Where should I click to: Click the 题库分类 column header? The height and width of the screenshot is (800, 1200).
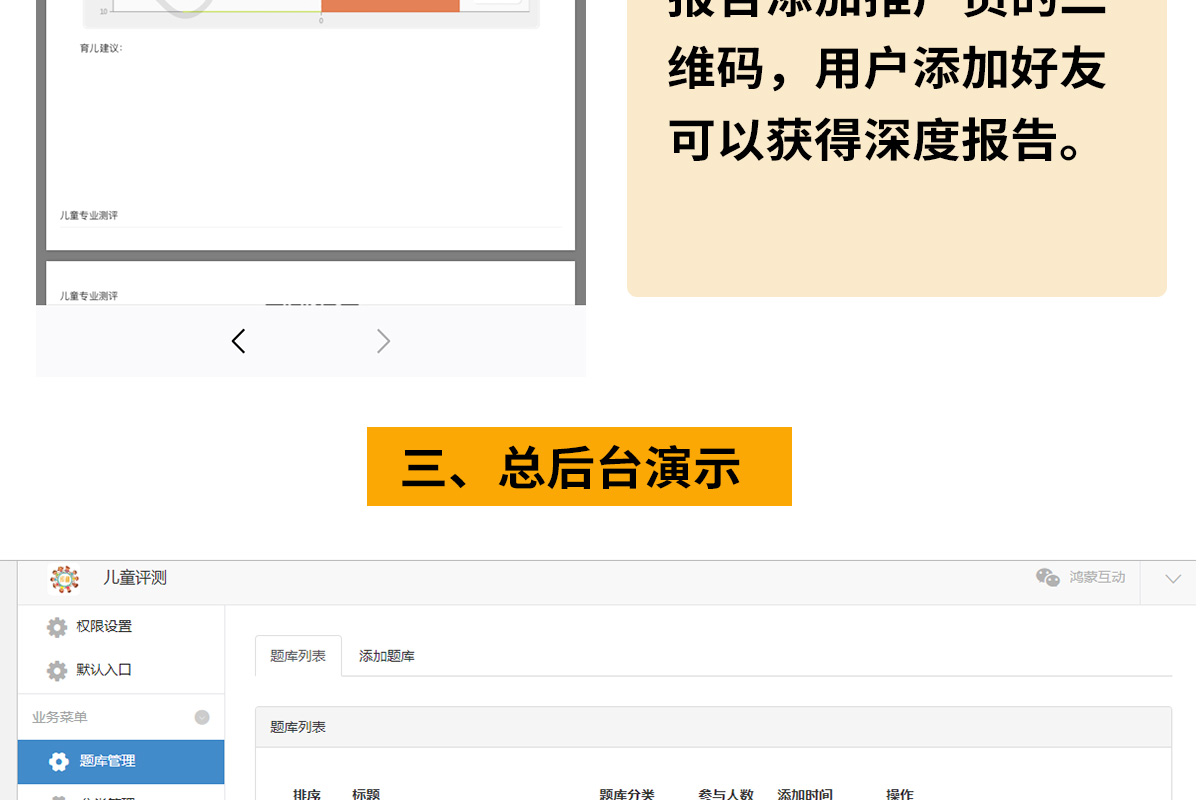(627, 794)
